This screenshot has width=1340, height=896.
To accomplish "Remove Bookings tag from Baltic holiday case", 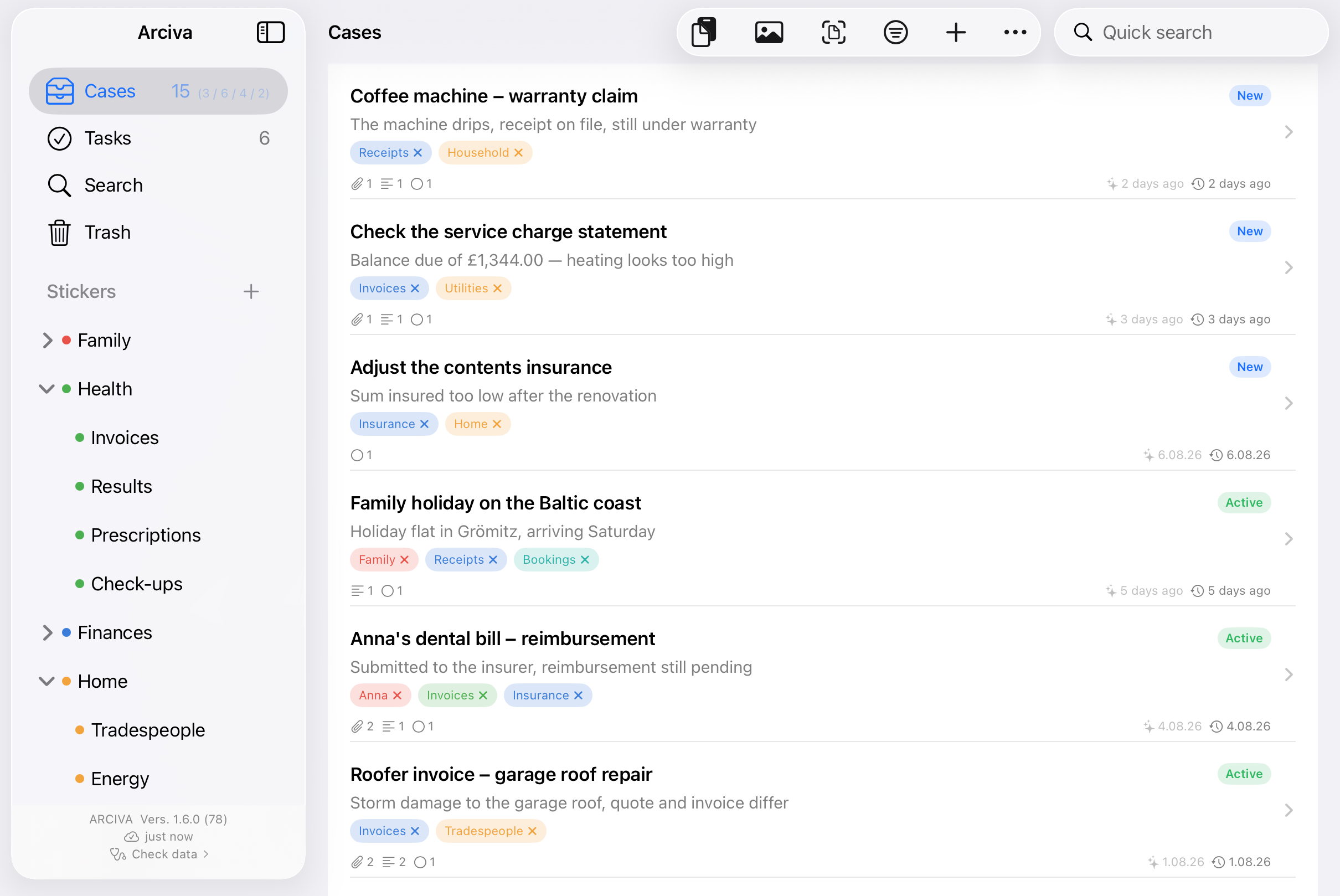I will 585,559.
